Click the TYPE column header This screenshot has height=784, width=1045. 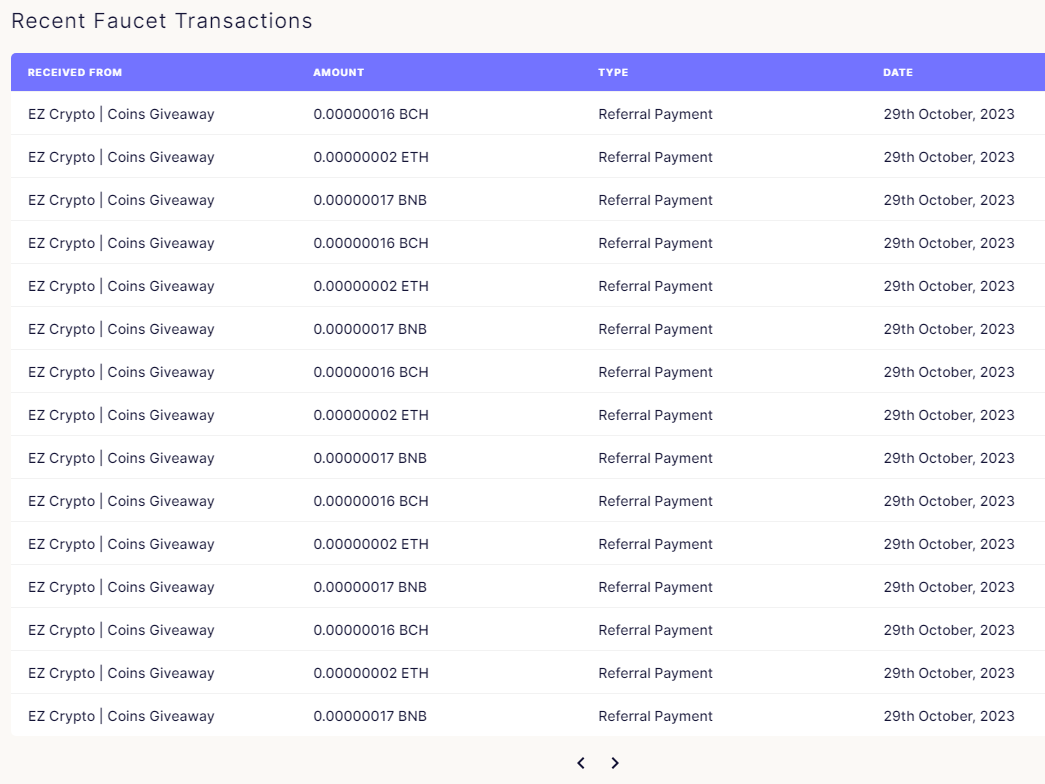(613, 72)
